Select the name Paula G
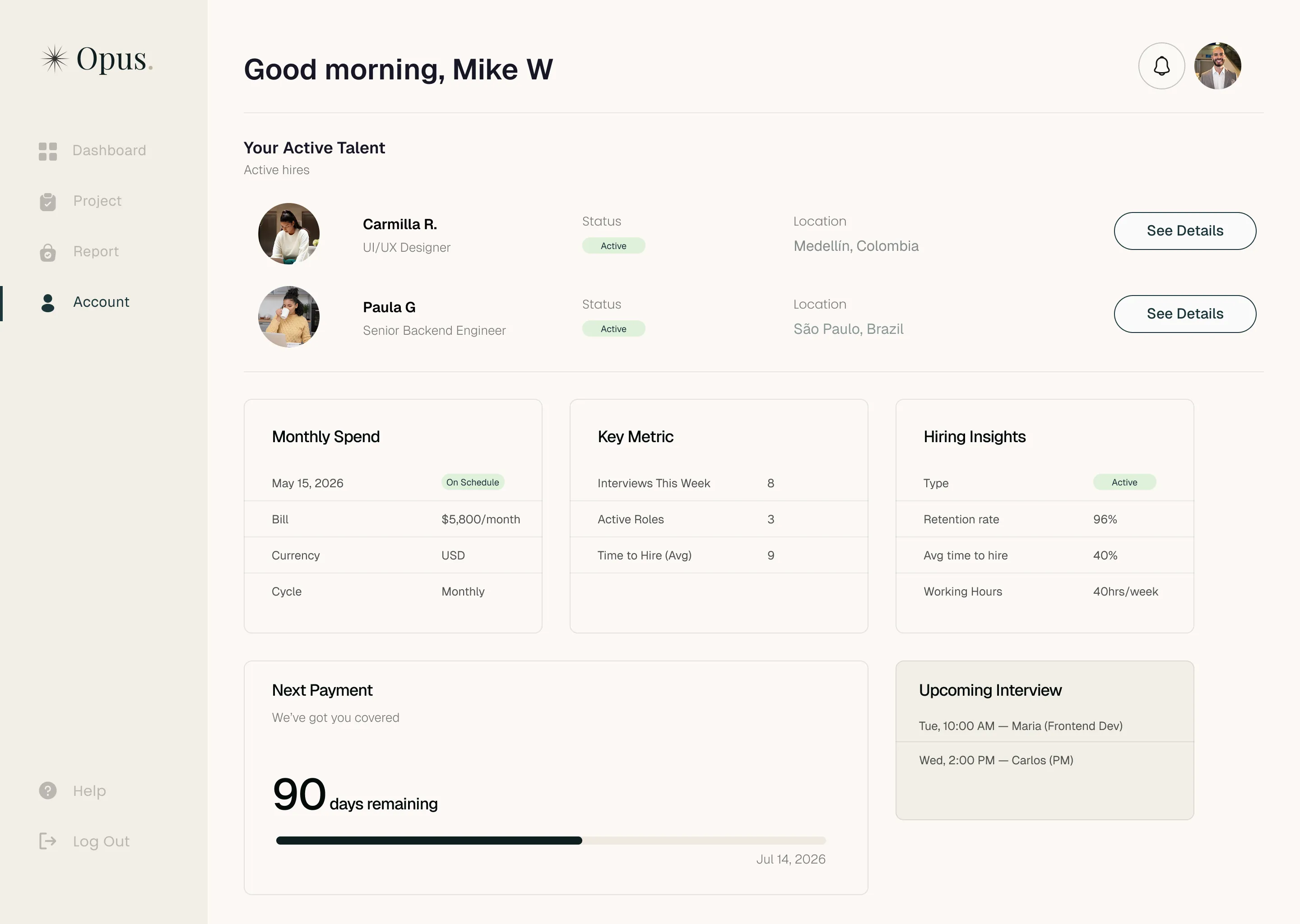The image size is (1300, 924). point(389,307)
